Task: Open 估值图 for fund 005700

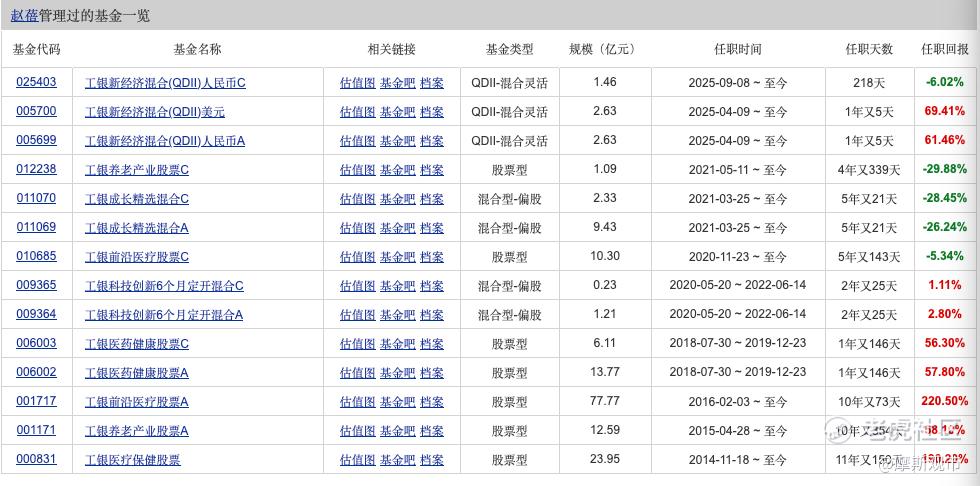Action: (358, 112)
